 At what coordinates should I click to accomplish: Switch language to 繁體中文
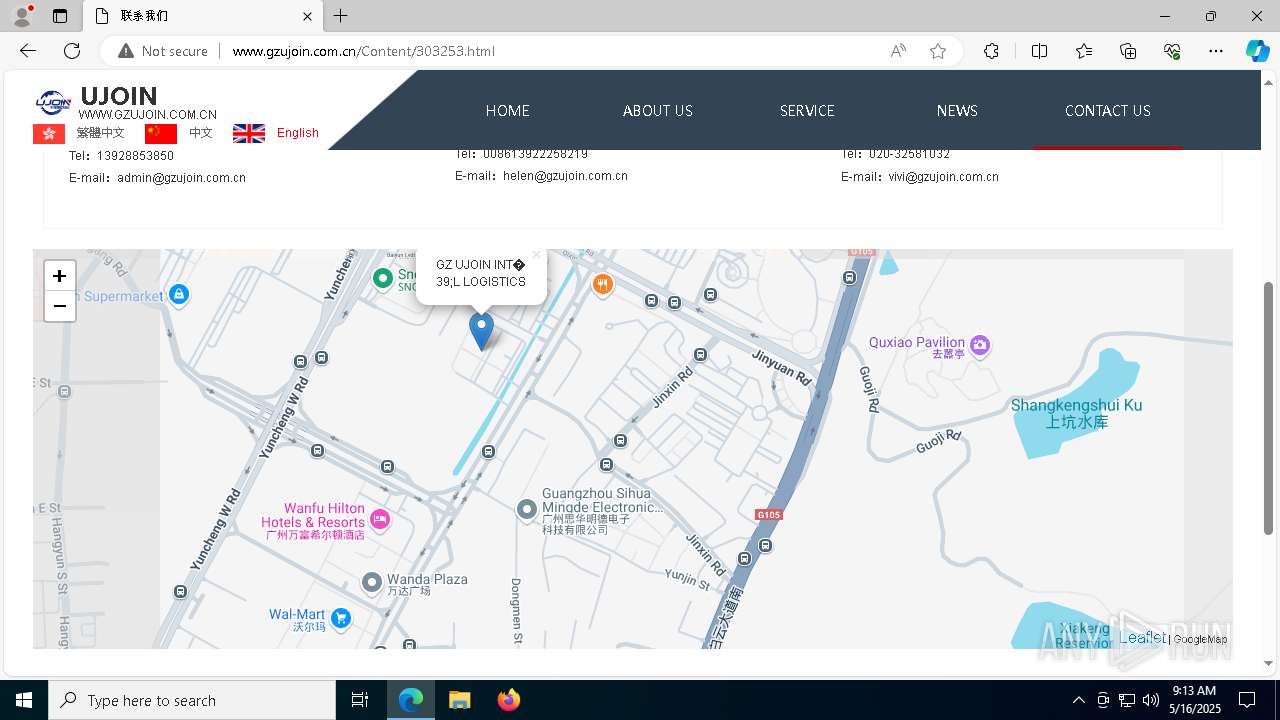(x=101, y=133)
